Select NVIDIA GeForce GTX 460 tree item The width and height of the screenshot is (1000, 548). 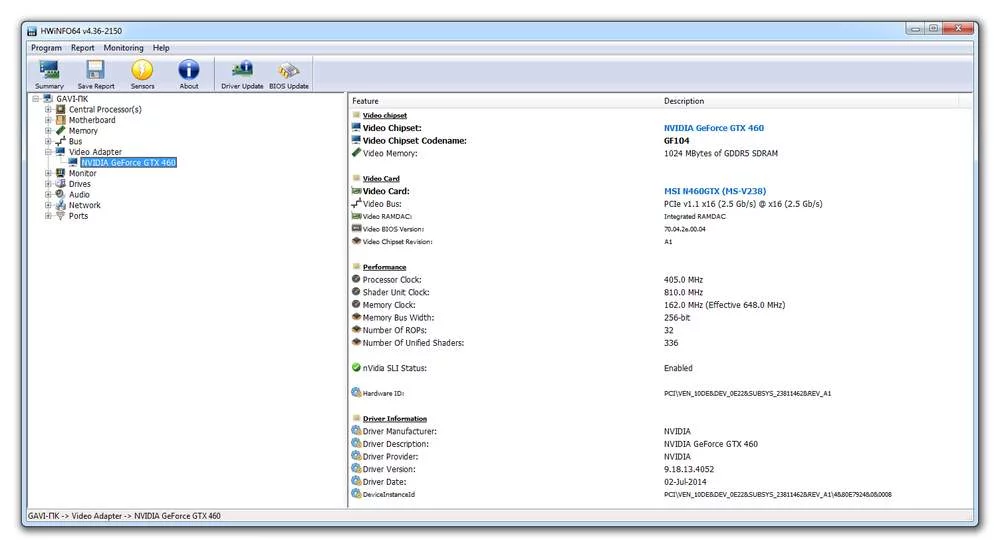pyautogui.click(x=128, y=162)
